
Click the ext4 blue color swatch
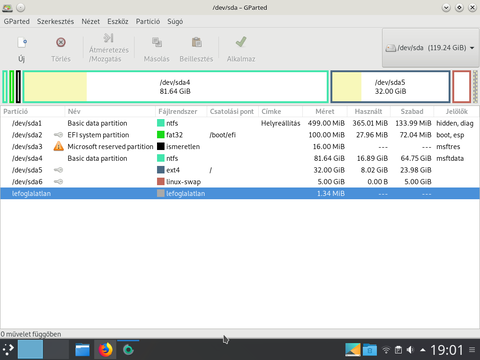[x=161, y=170]
